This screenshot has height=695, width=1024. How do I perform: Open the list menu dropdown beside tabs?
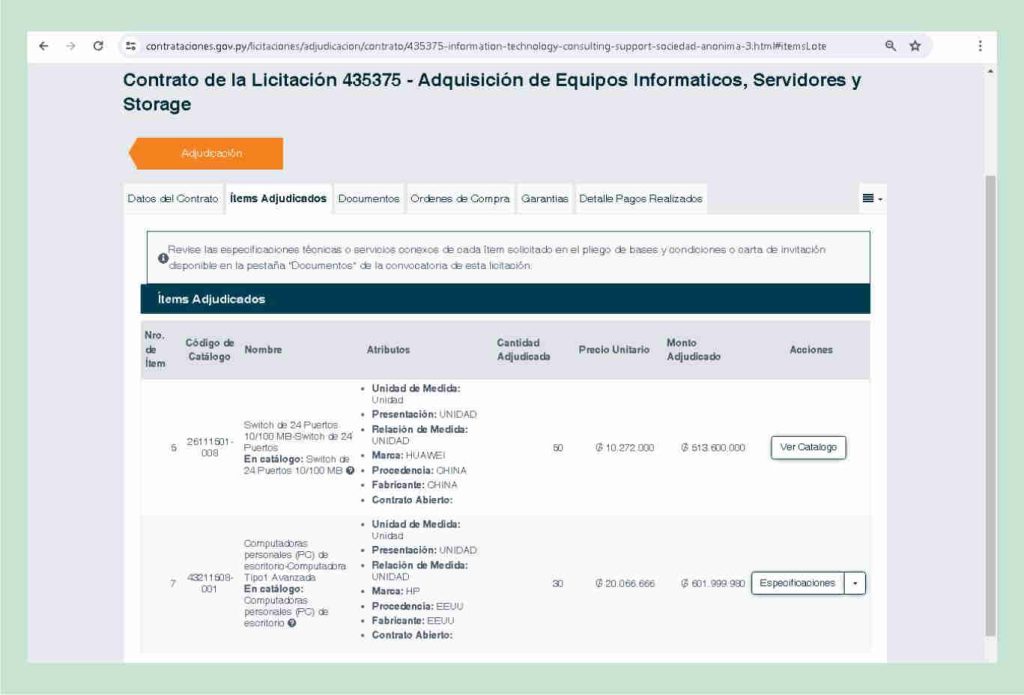(872, 199)
